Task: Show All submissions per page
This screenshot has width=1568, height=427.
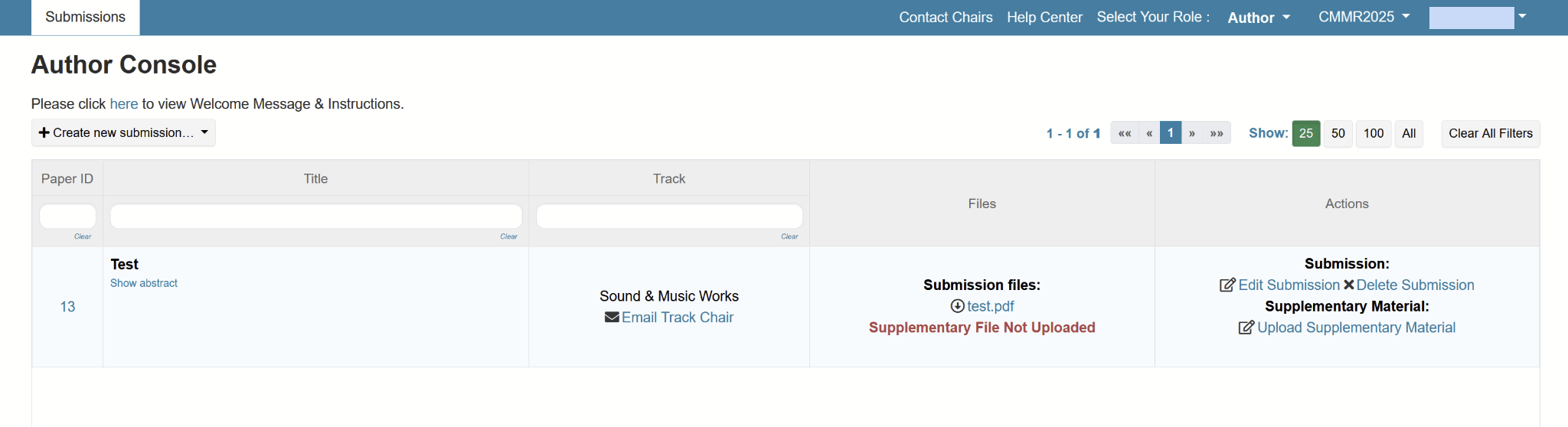Action: 1409,133
